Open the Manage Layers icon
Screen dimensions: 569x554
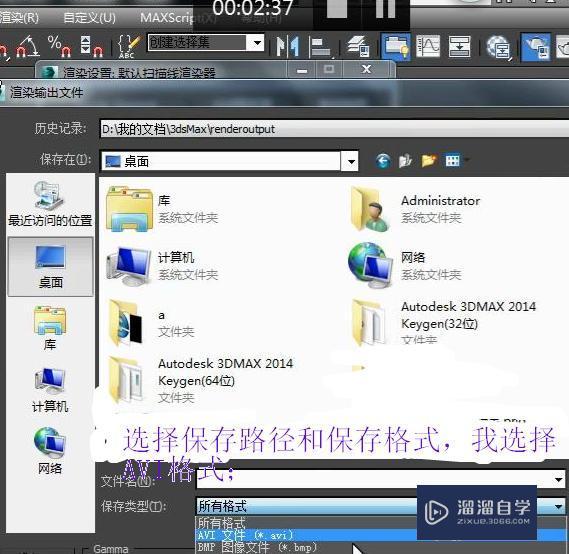click(x=358, y=46)
